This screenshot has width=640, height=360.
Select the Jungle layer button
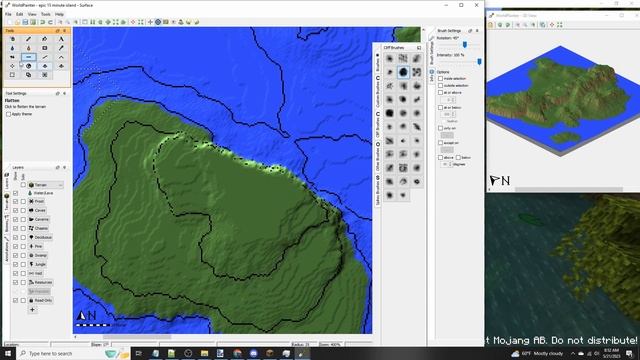click(x=37, y=264)
